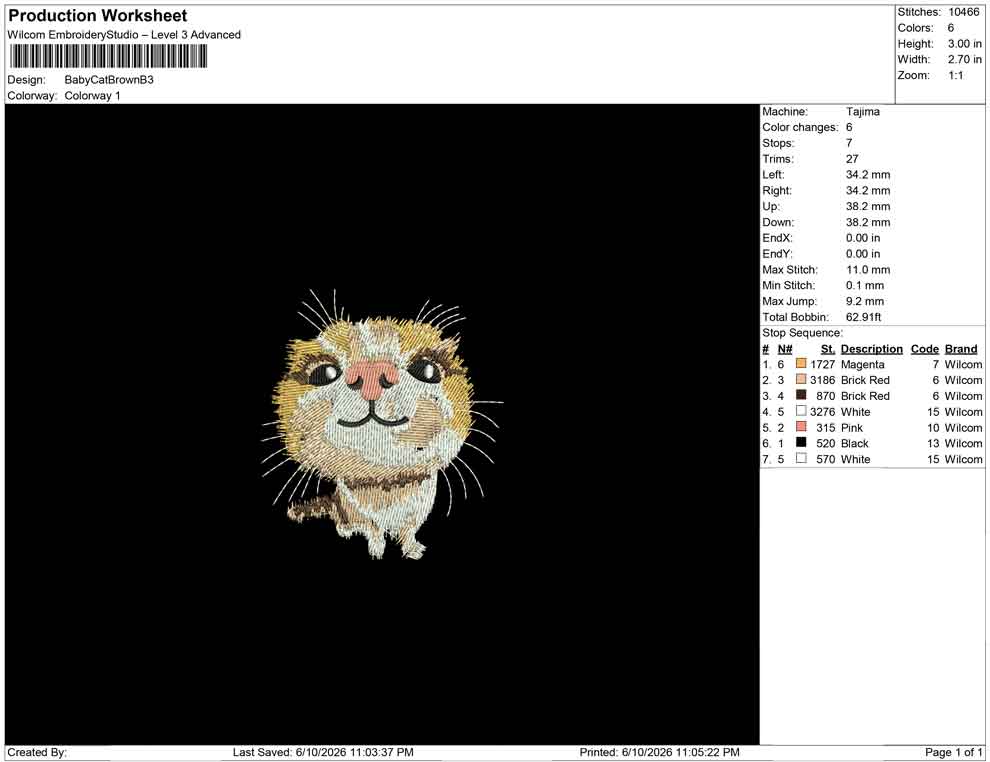
Task: Click the Created By label
Action: (x=37, y=752)
